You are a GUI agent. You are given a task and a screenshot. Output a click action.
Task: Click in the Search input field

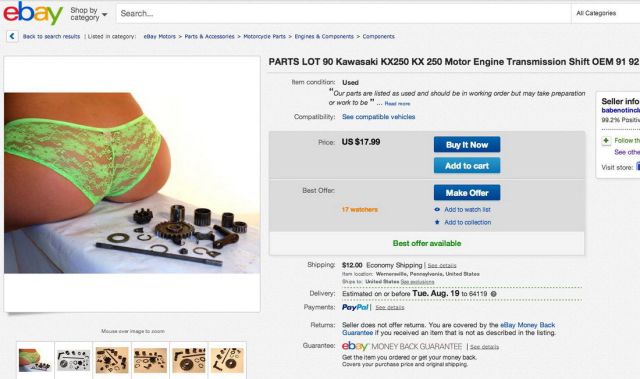click(x=343, y=13)
